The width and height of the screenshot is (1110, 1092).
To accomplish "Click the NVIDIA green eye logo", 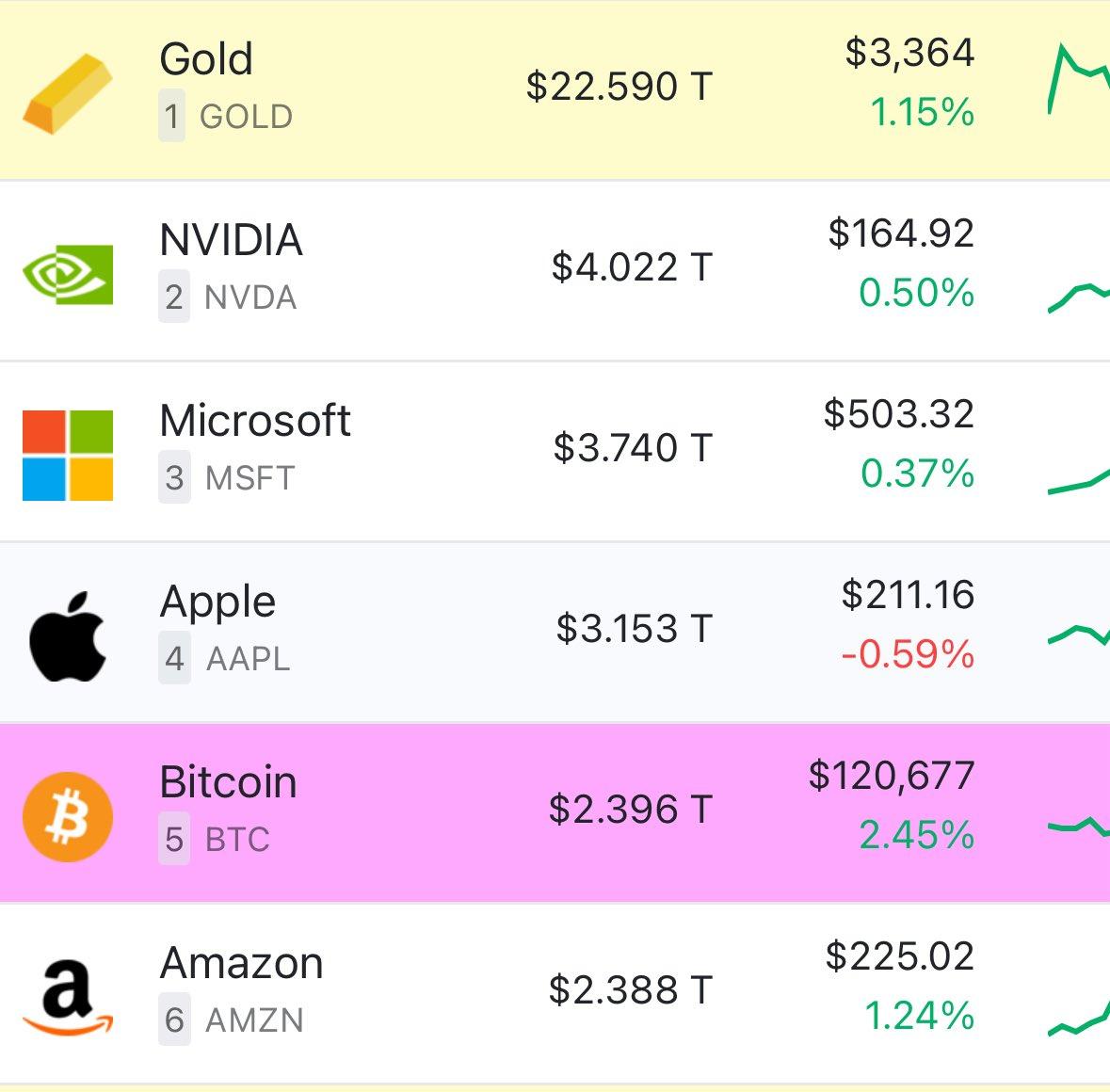I will (68, 274).
